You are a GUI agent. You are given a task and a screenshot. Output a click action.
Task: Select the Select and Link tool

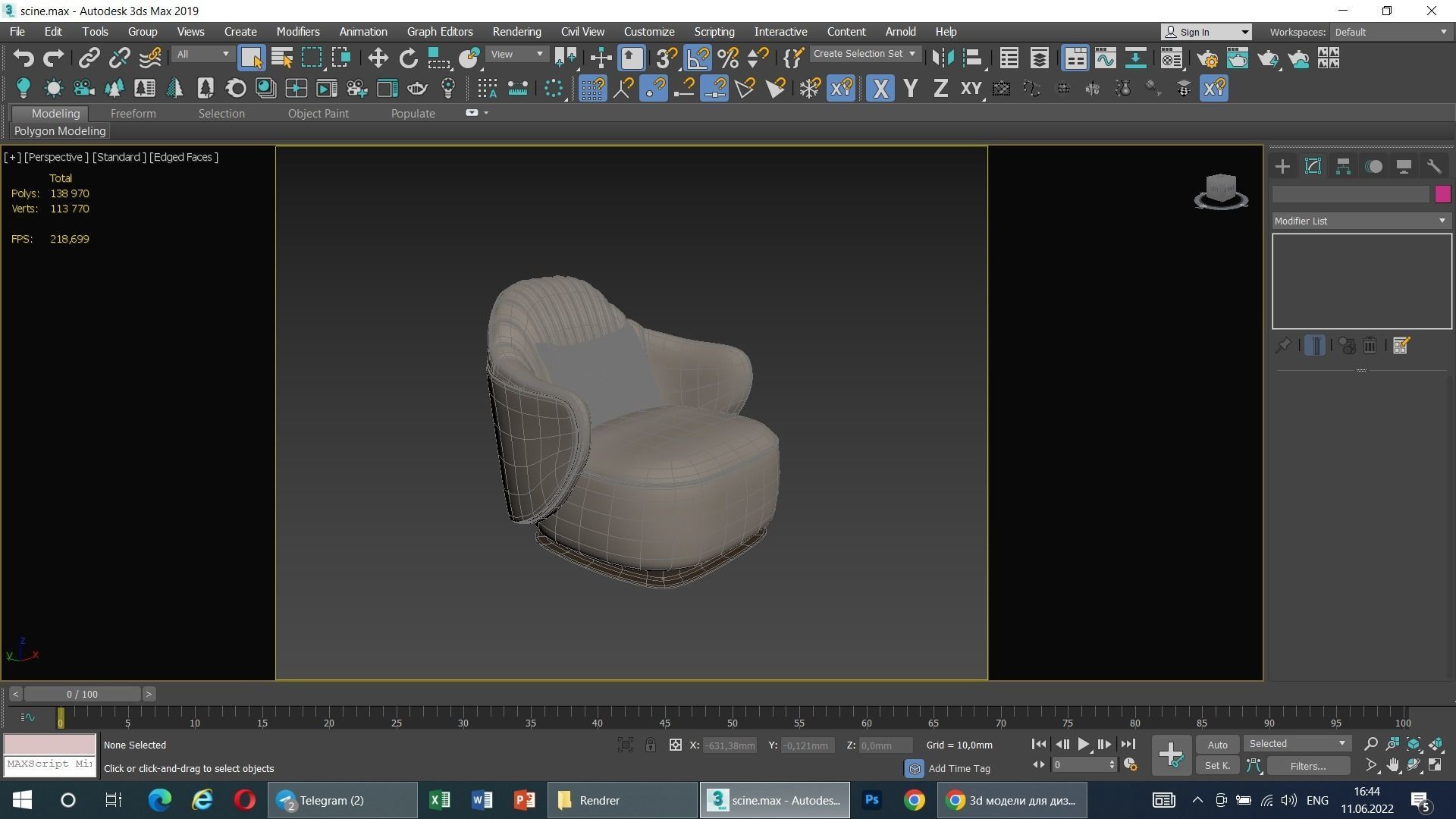(89, 58)
